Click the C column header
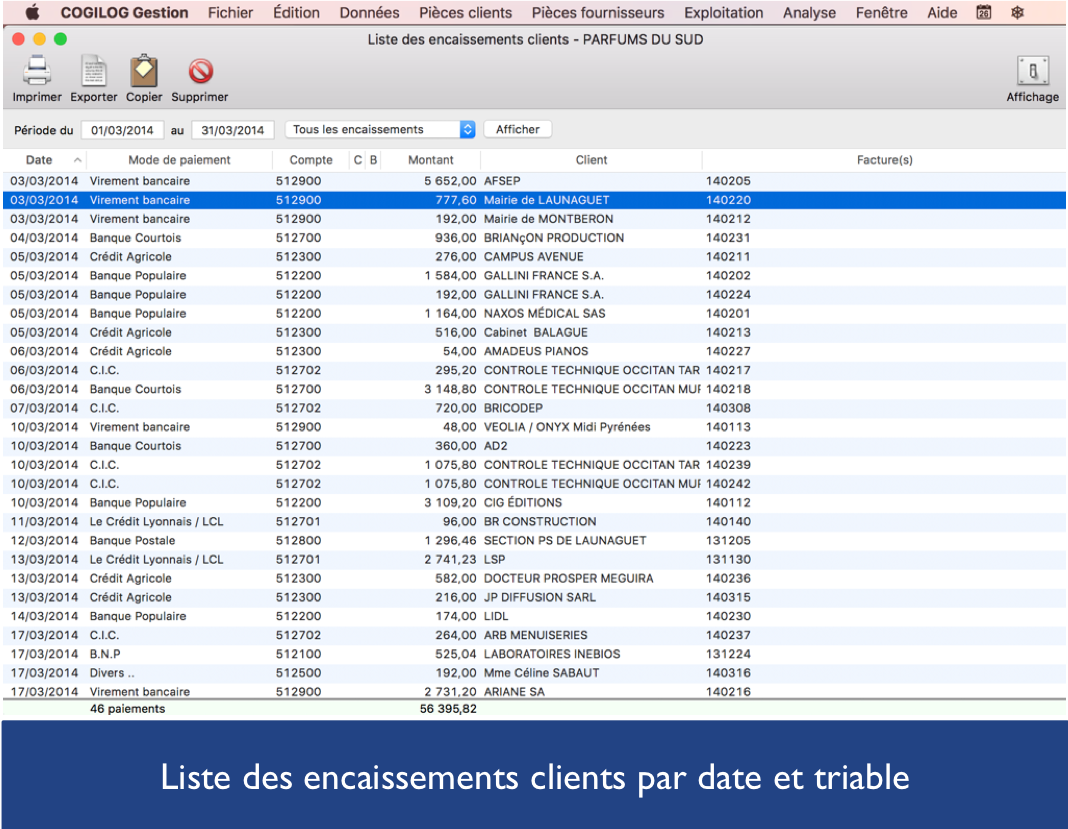The image size is (1068, 829). (x=358, y=160)
